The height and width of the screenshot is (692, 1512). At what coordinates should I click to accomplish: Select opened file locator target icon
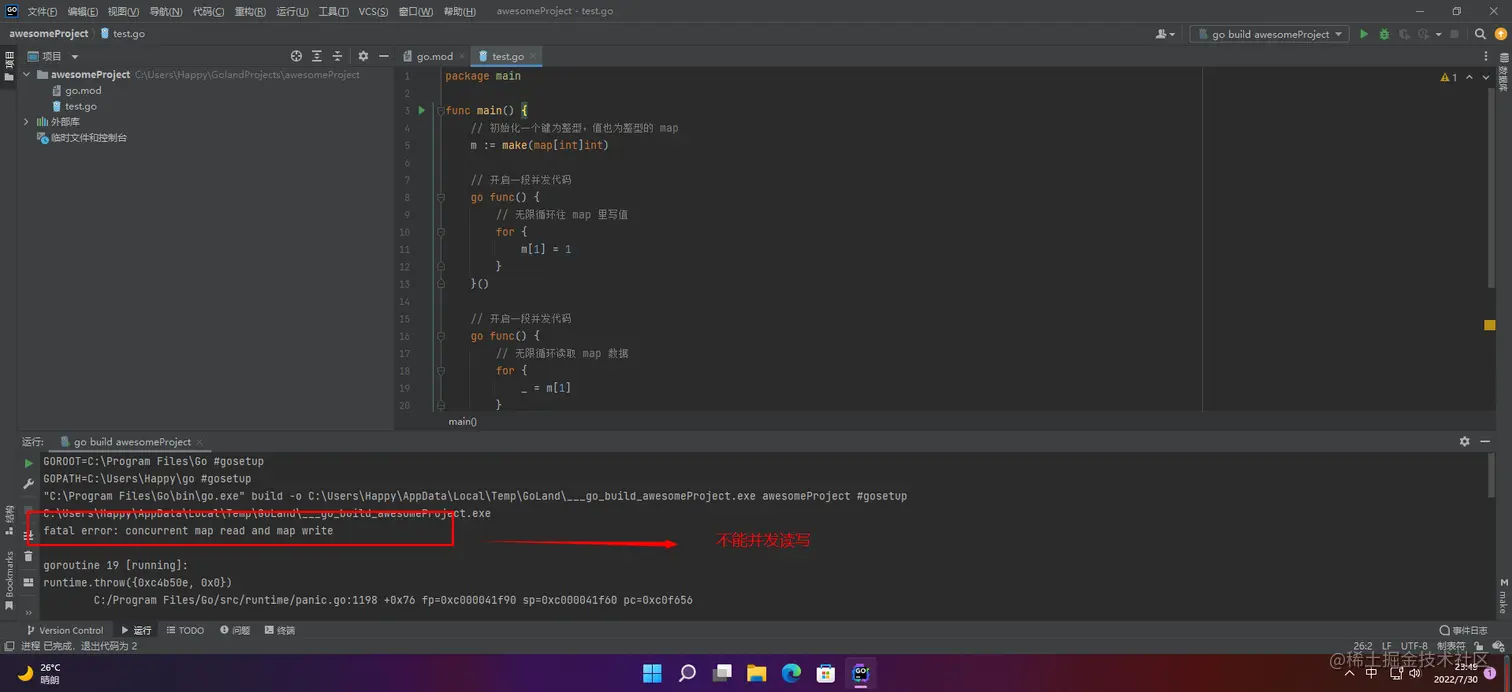(x=296, y=56)
